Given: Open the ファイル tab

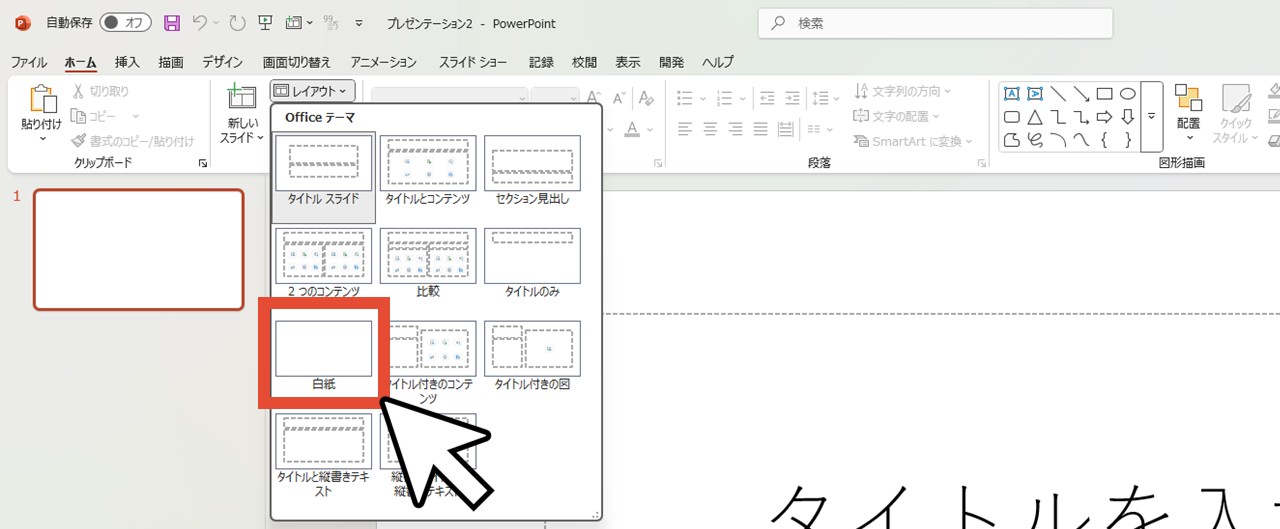Looking at the screenshot, I should (29, 62).
